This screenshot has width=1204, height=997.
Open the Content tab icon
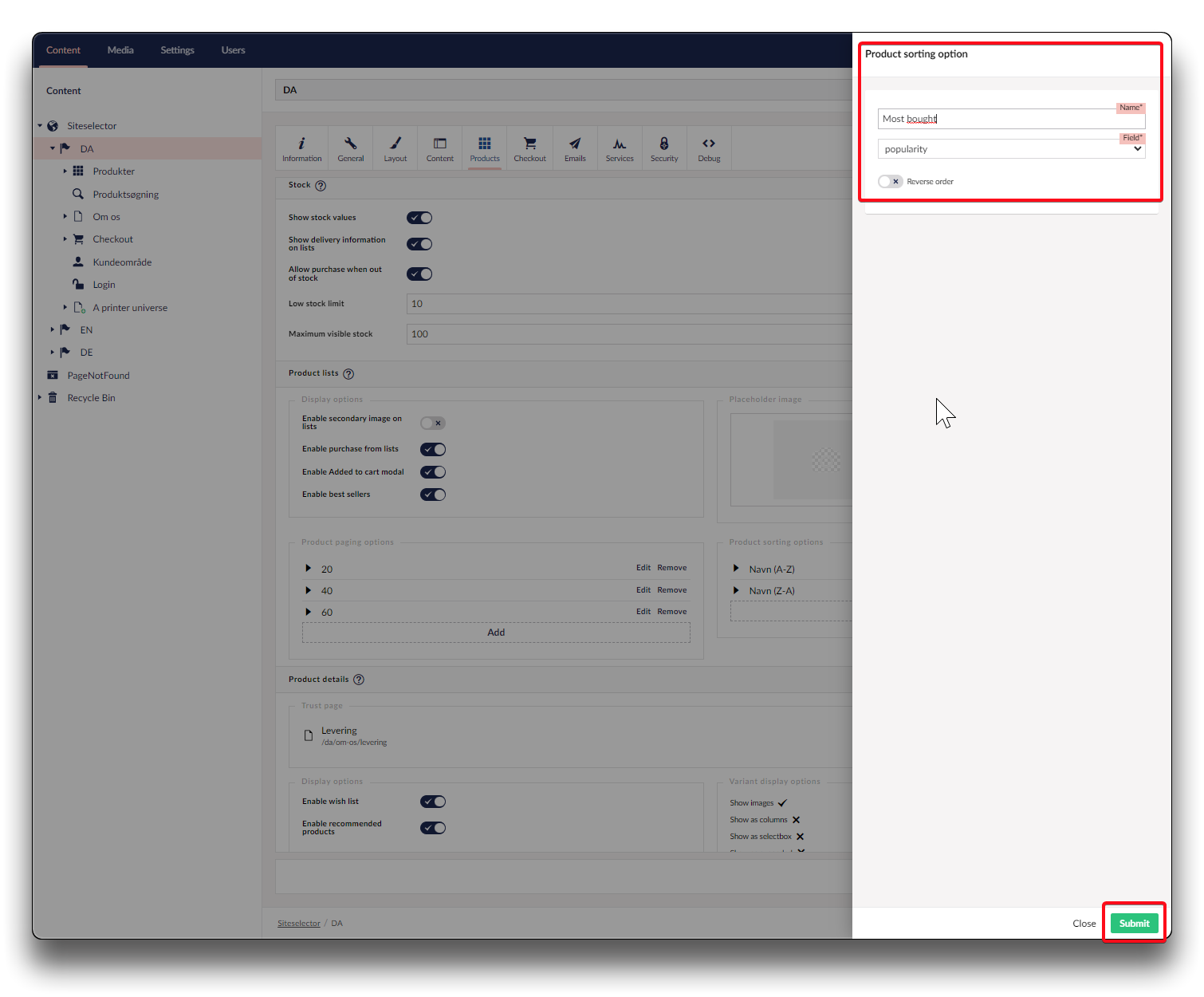[x=440, y=148]
